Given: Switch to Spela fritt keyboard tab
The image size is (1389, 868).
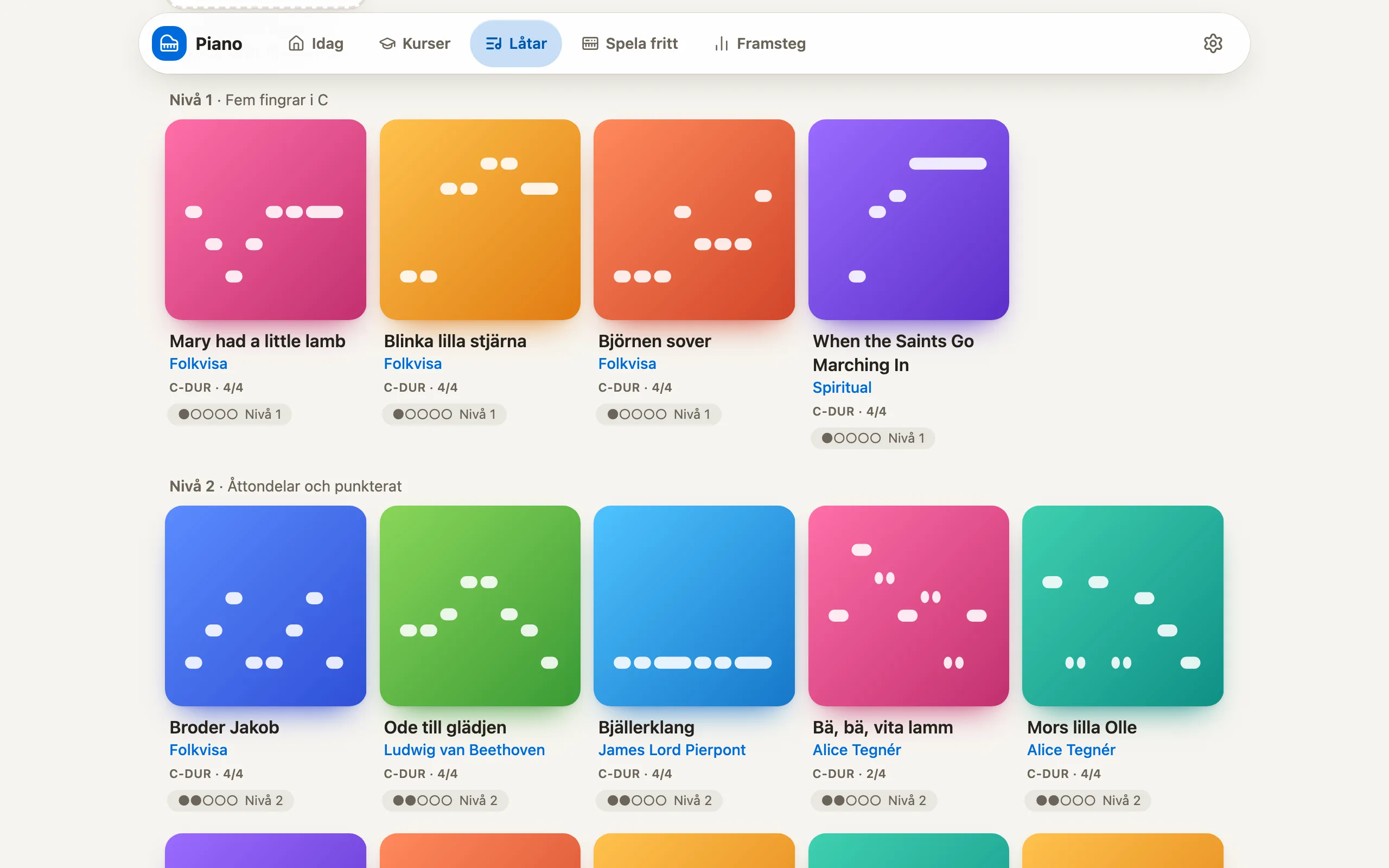Looking at the screenshot, I should tap(629, 43).
